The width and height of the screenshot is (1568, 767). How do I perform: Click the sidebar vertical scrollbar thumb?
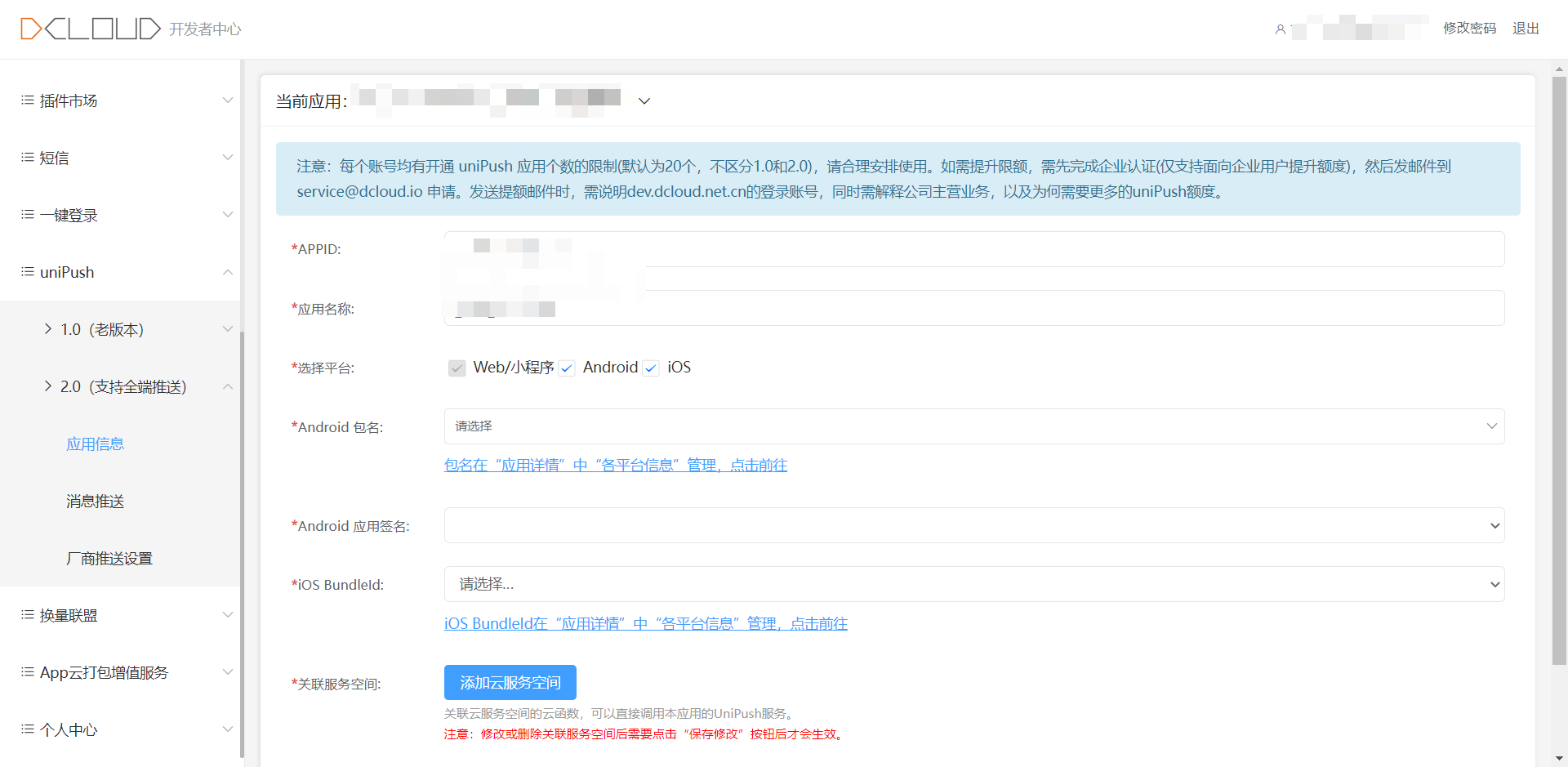(242, 545)
